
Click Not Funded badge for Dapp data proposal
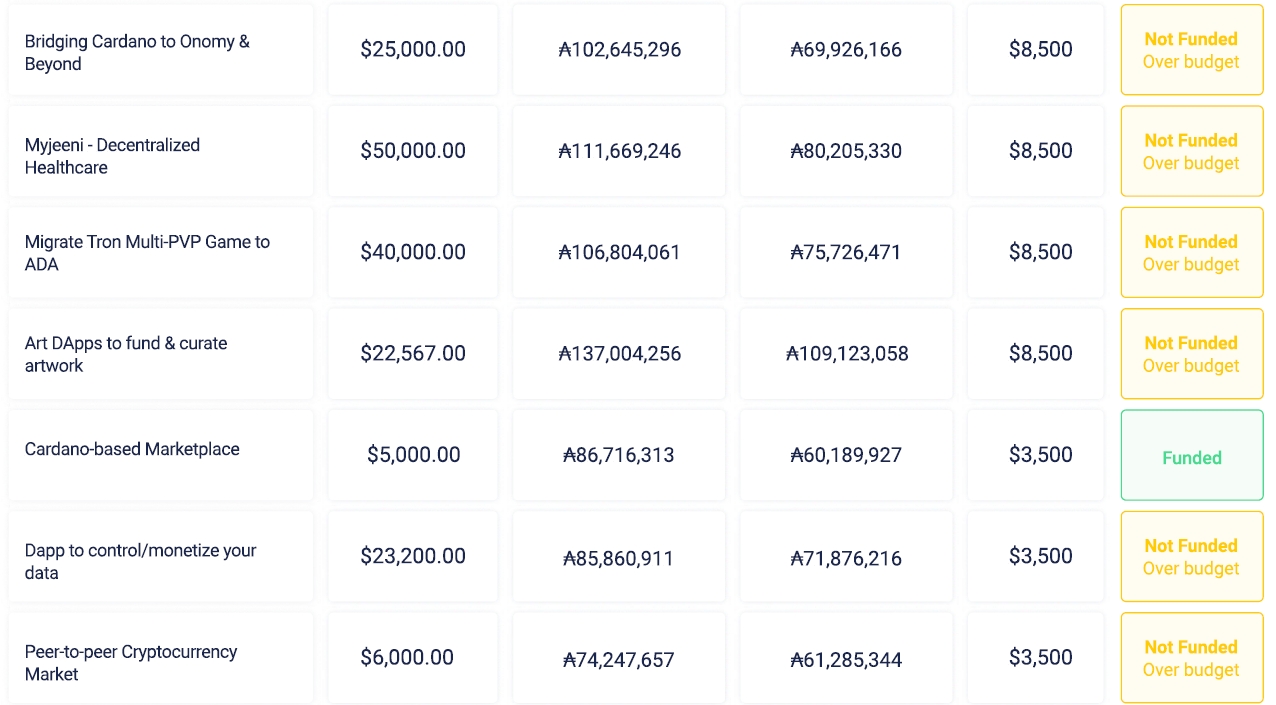tap(1191, 557)
